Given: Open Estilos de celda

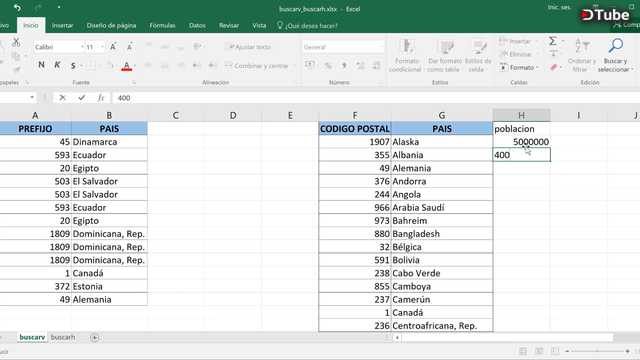Looking at the screenshot, I should point(478,56).
